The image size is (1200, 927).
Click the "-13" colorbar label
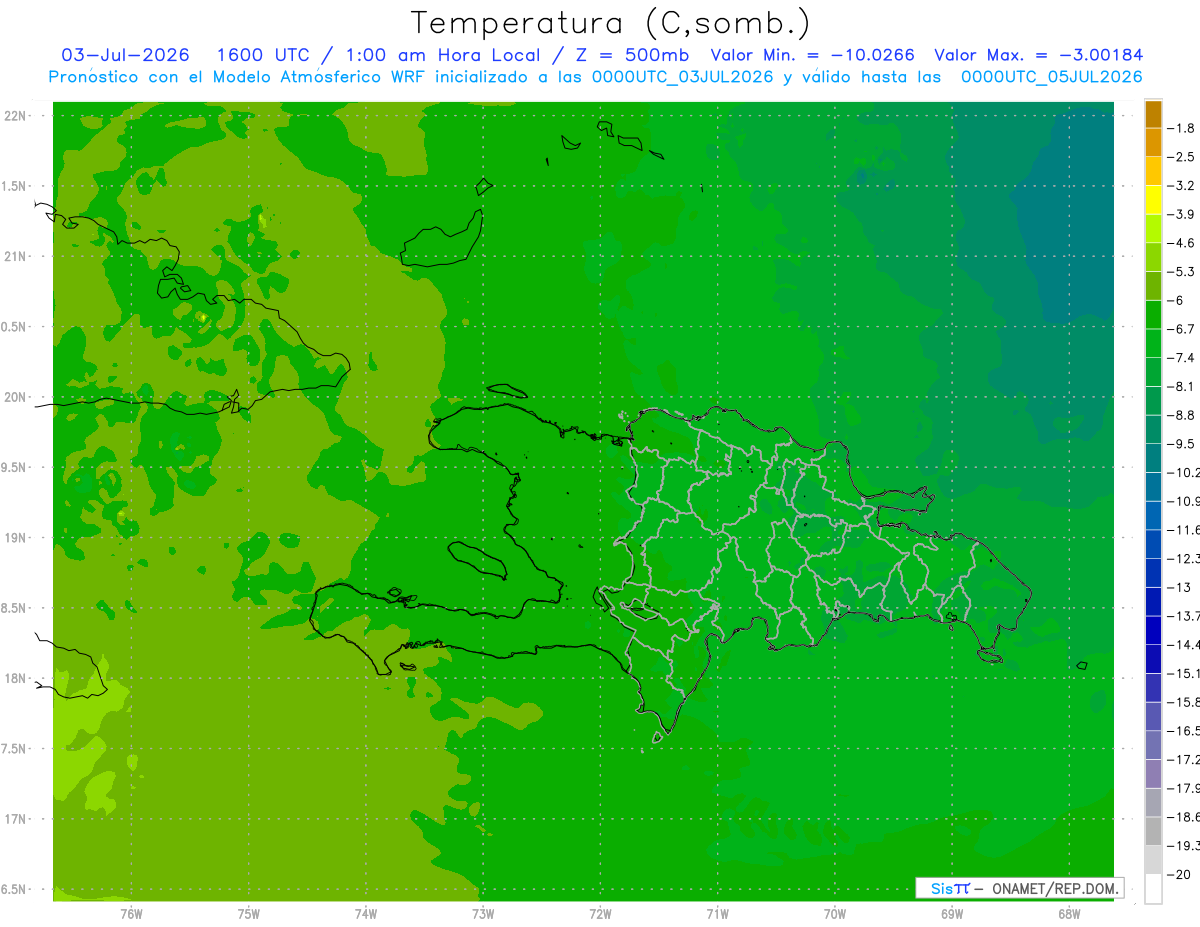(x=1181, y=587)
